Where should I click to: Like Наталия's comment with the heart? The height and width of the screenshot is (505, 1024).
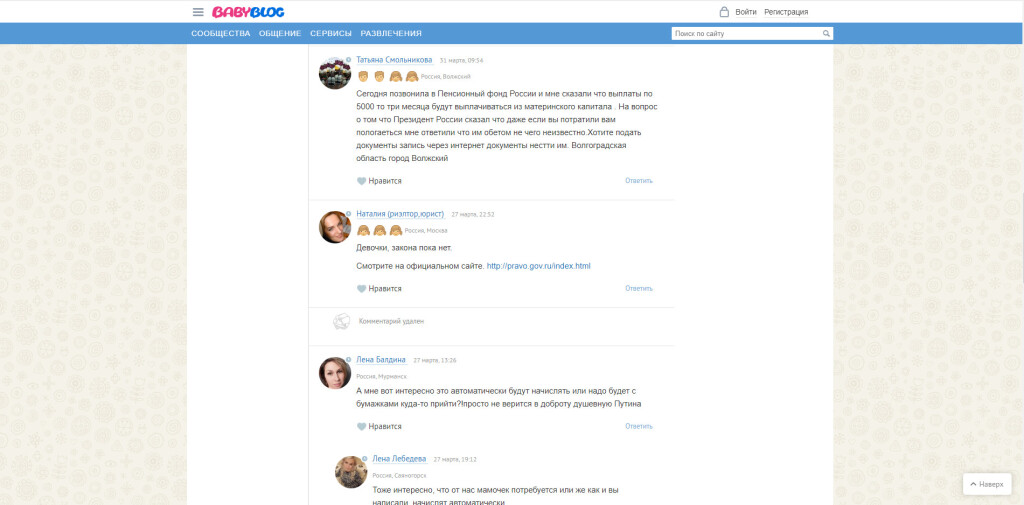pyautogui.click(x=362, y=288)
